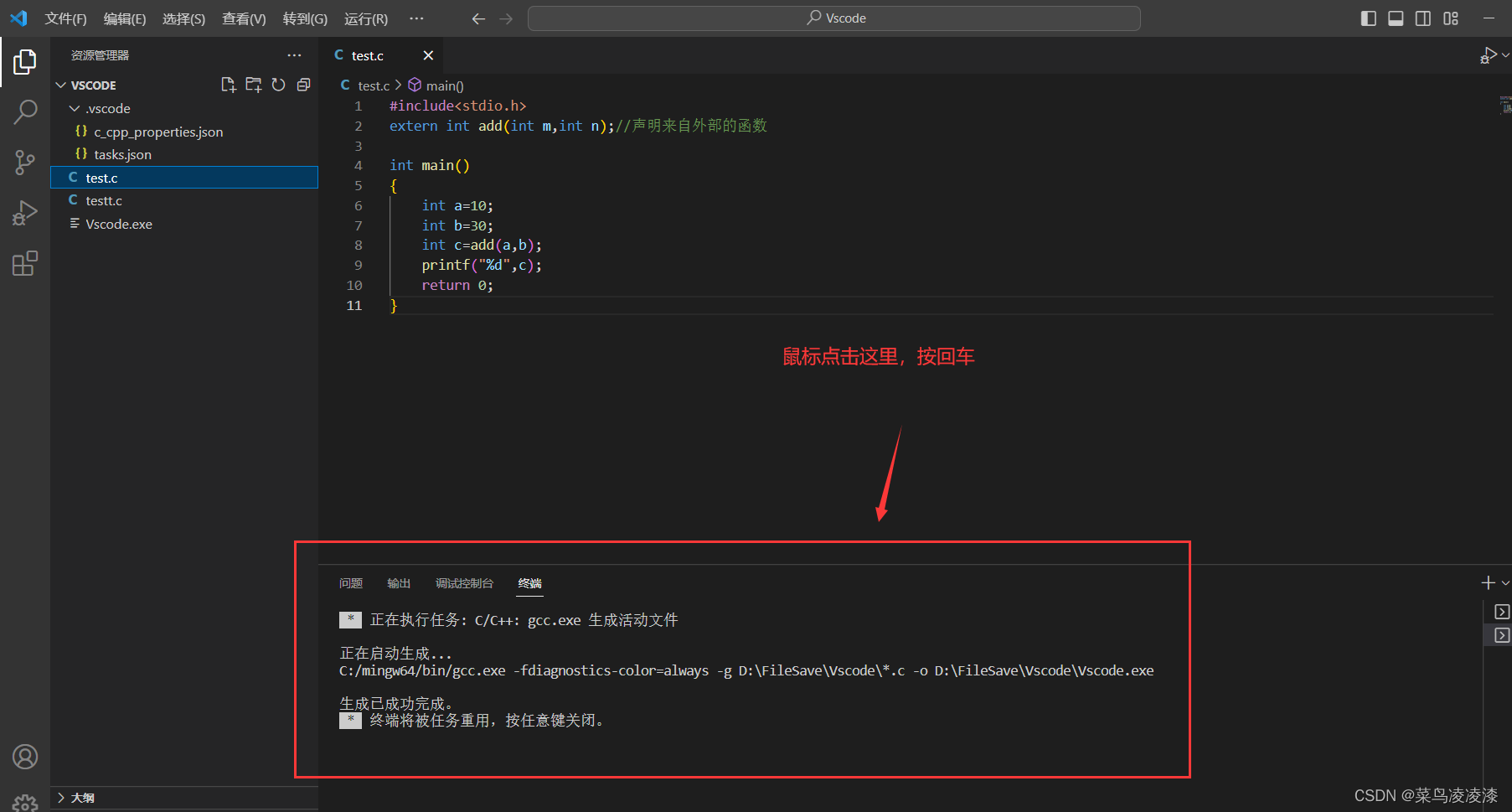Click the printf line in editor
The height and width of the screenshot is (812, 1512).
click(482, 265)
